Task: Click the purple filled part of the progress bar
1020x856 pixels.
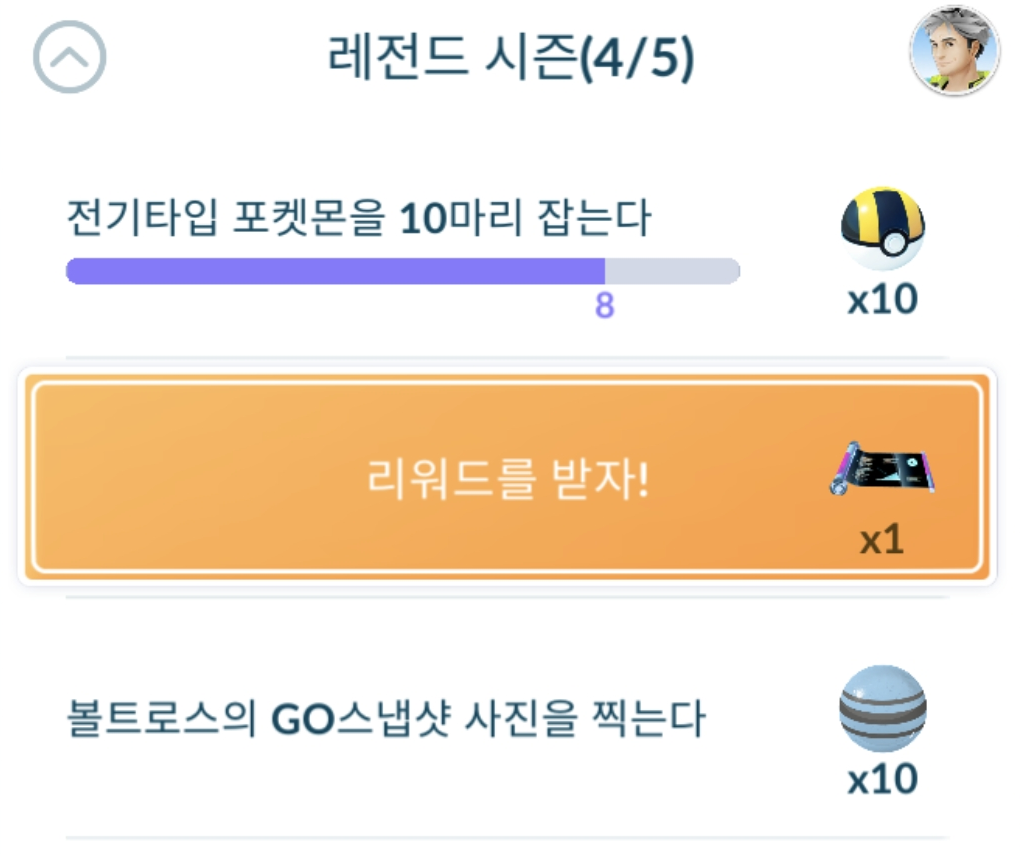Action: tap(335, 271)
